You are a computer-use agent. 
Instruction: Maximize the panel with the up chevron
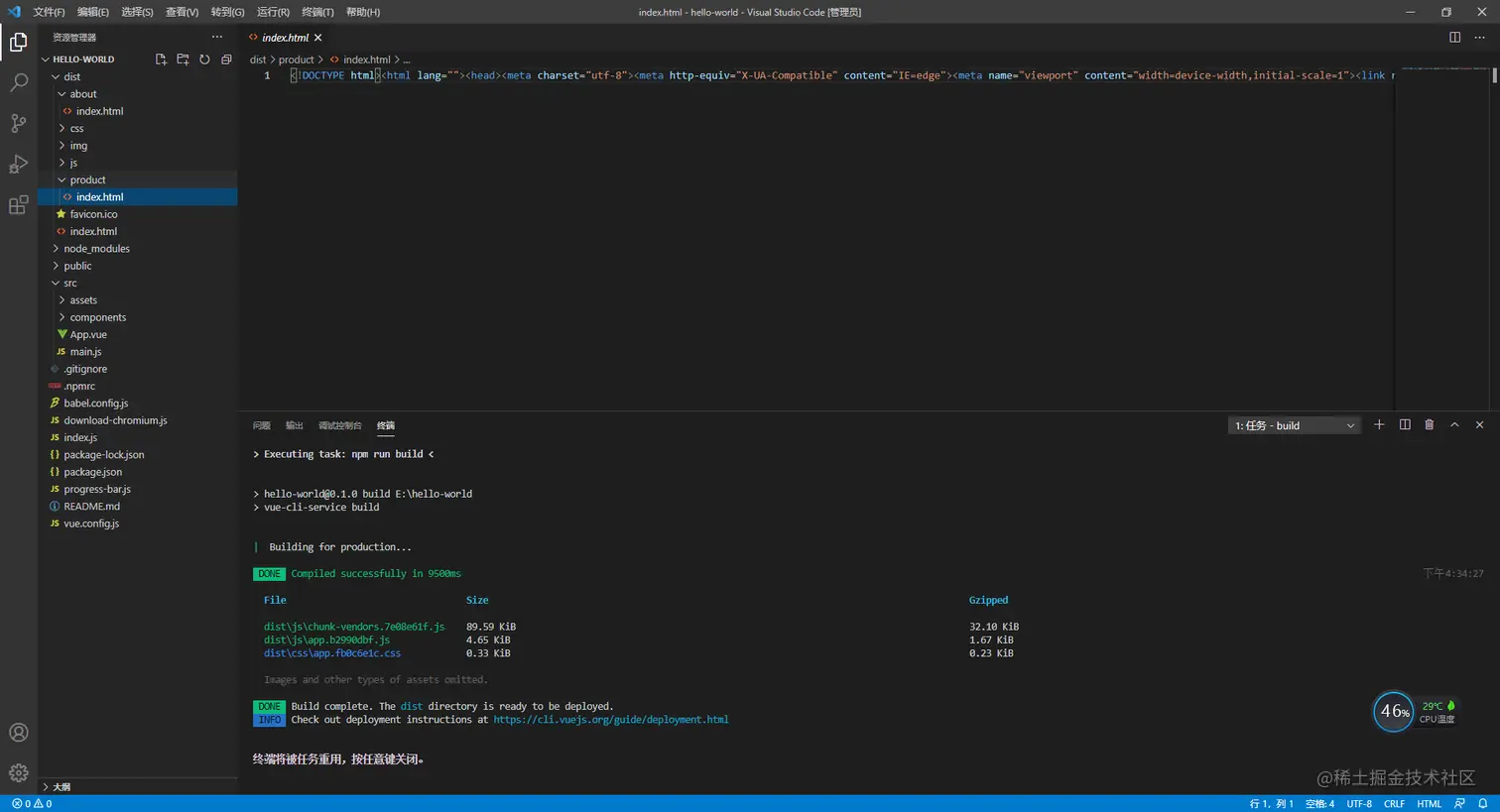click(x=1454, y=425)
